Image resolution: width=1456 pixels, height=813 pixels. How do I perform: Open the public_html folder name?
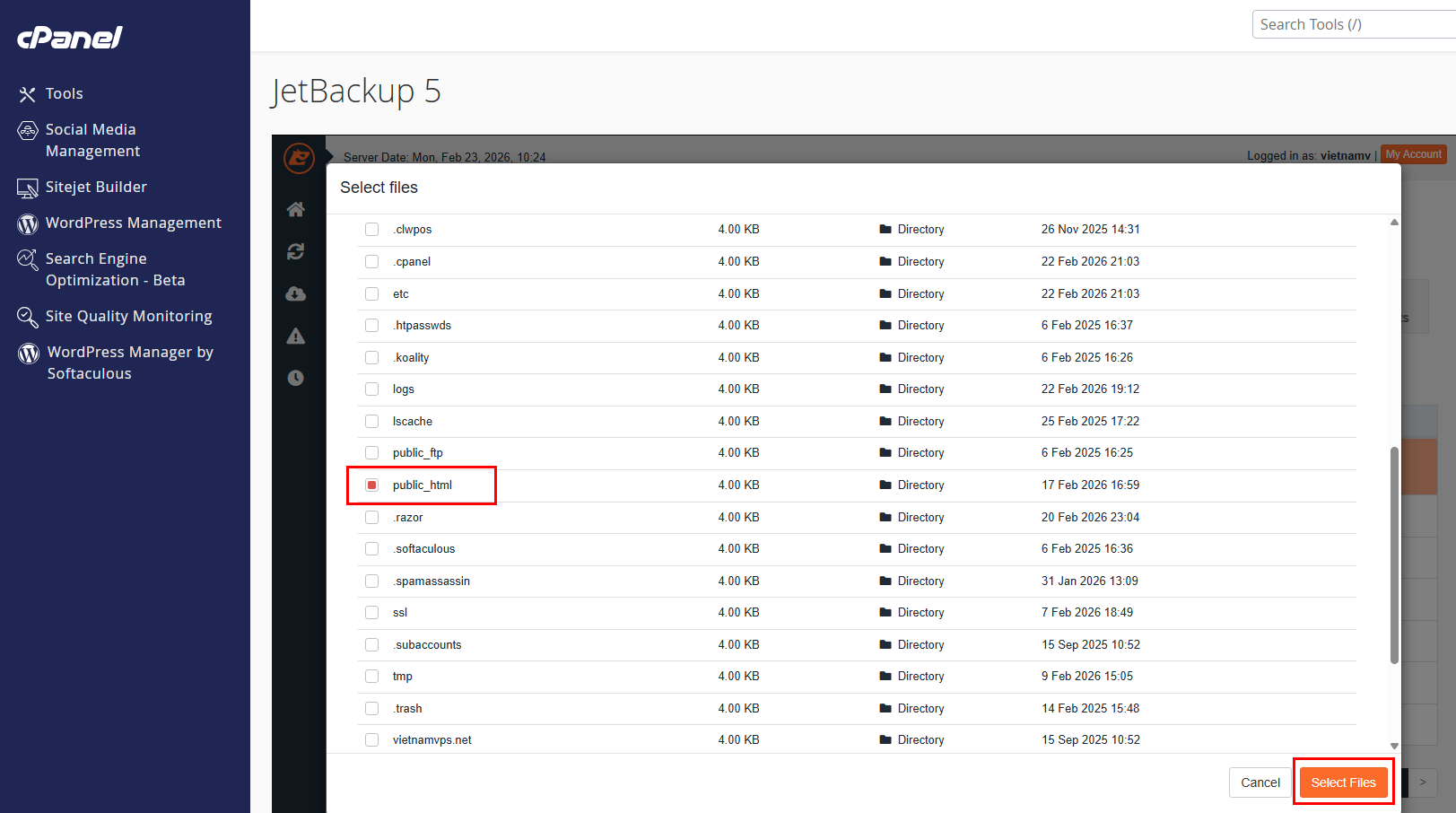(422, 485)
